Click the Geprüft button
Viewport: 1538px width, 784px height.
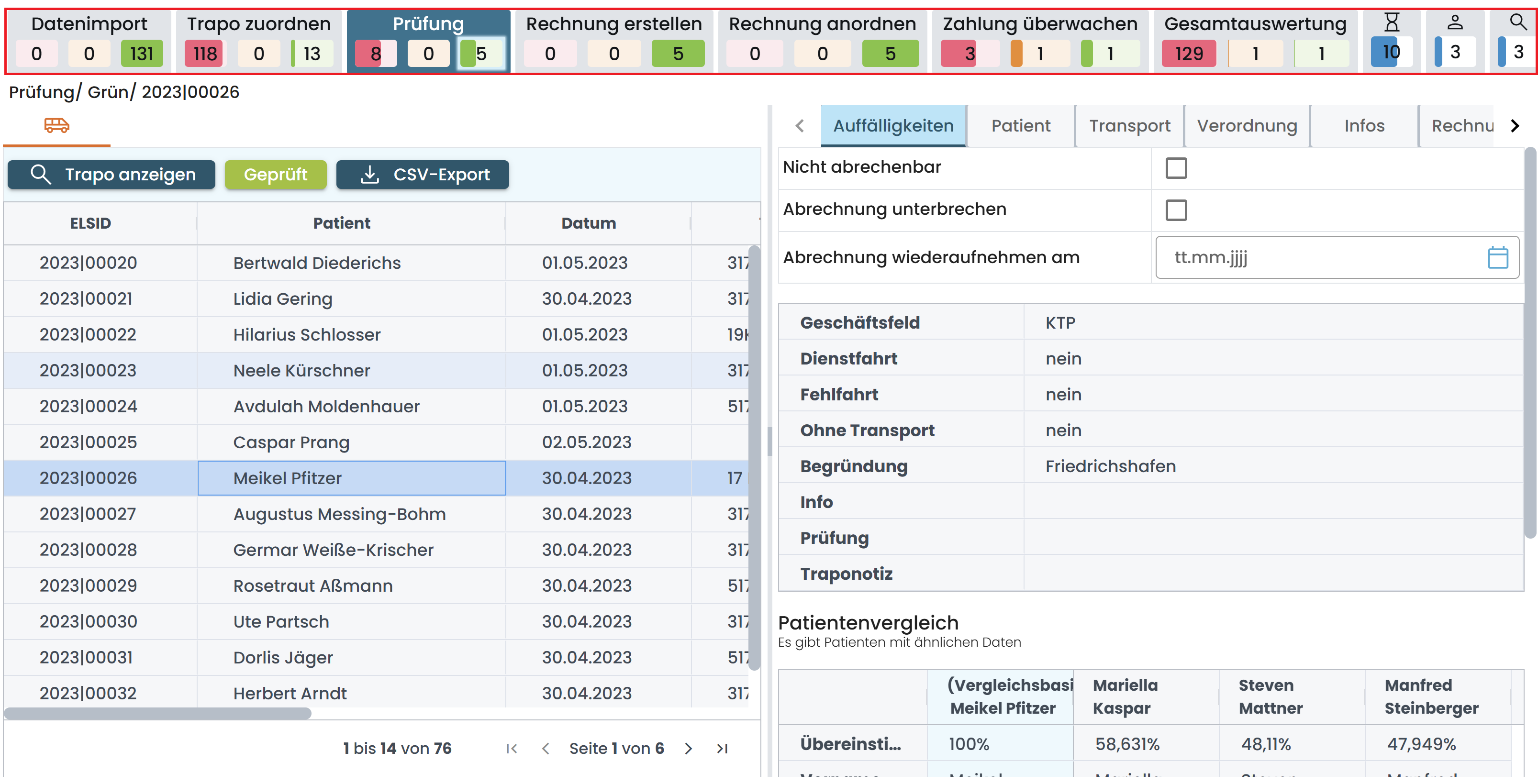click(276, 174)
